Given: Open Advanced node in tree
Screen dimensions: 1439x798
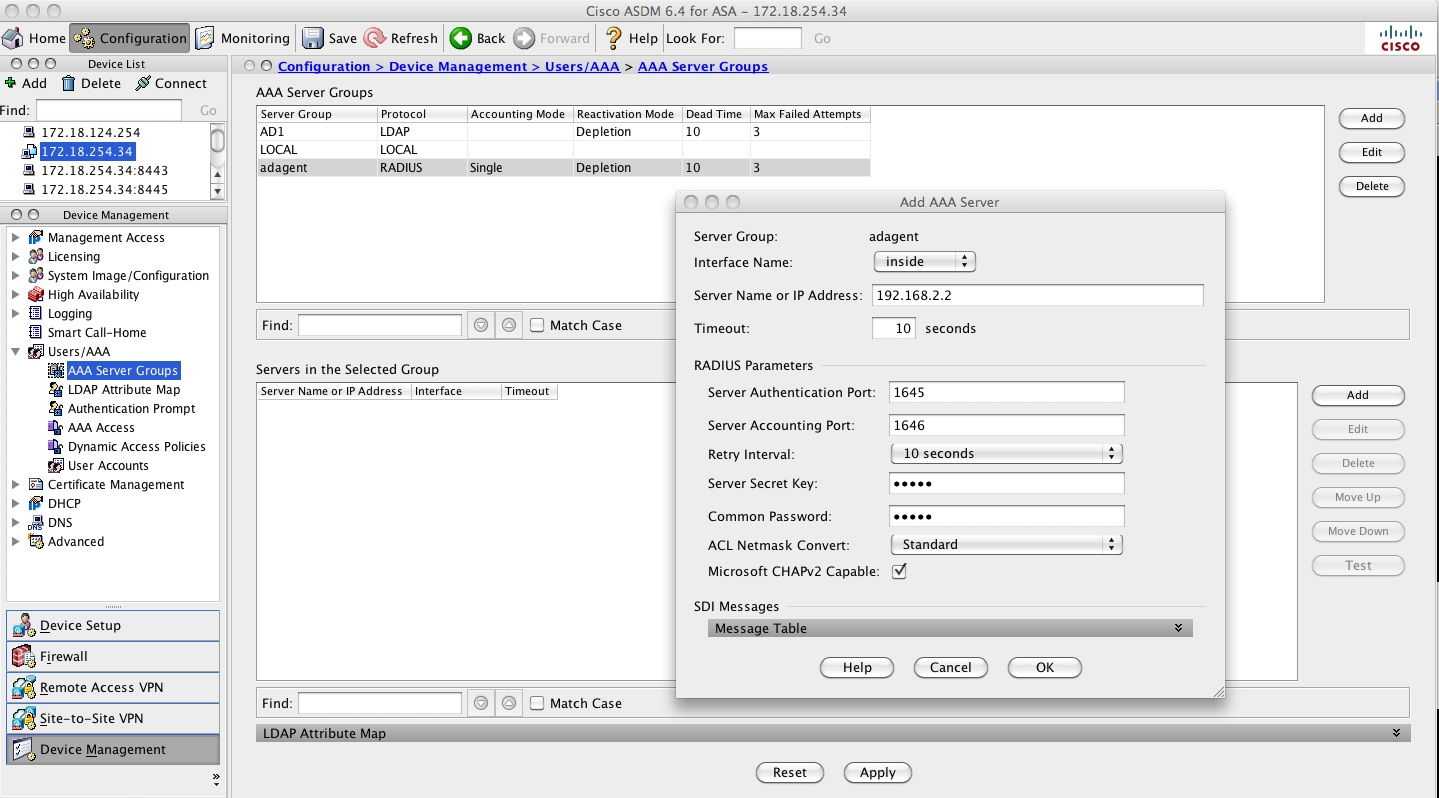Looking at the screenshot, I should pos(76,541).
